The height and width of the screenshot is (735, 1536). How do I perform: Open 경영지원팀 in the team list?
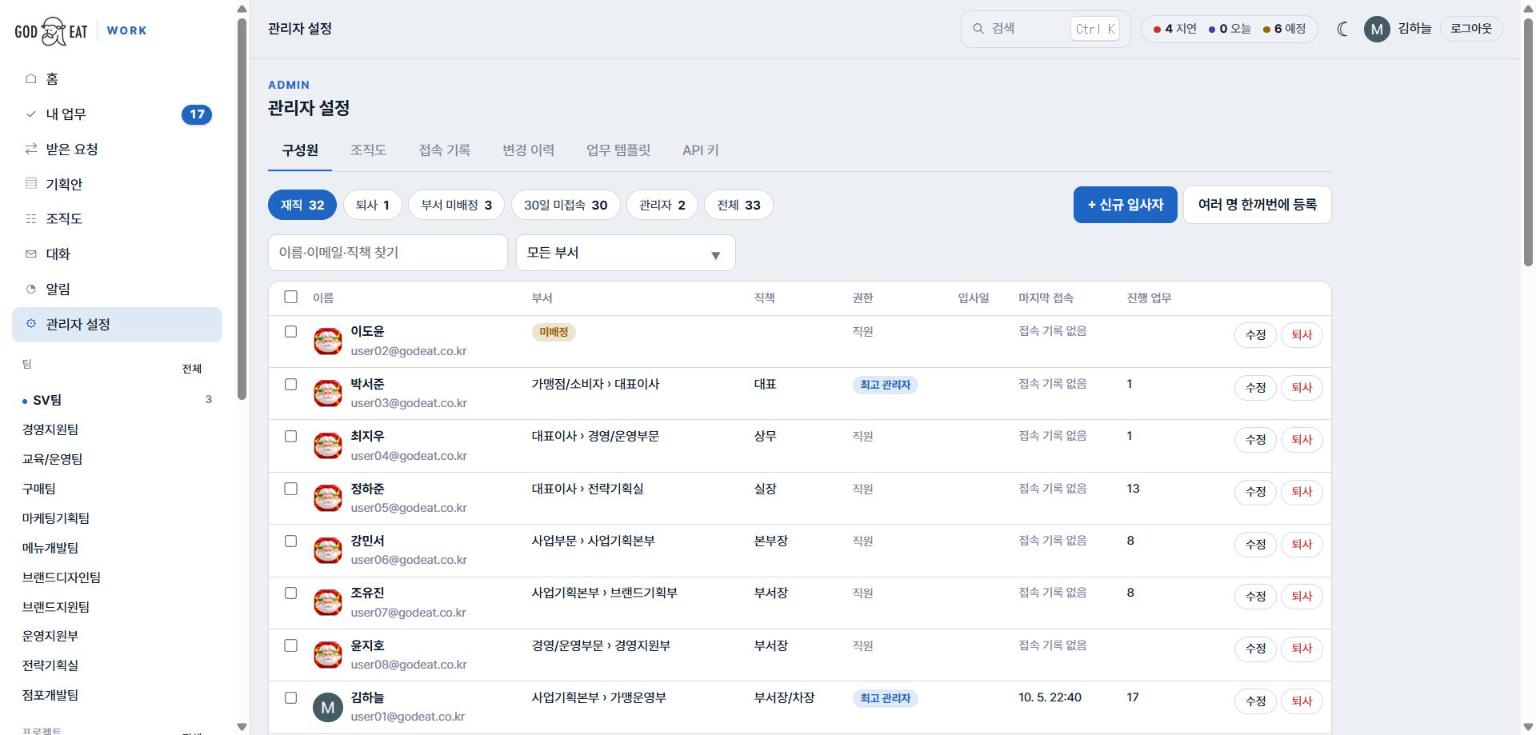point(50,430)
